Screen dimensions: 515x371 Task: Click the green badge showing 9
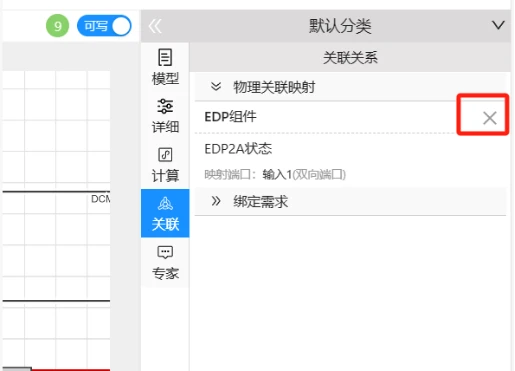57,26
